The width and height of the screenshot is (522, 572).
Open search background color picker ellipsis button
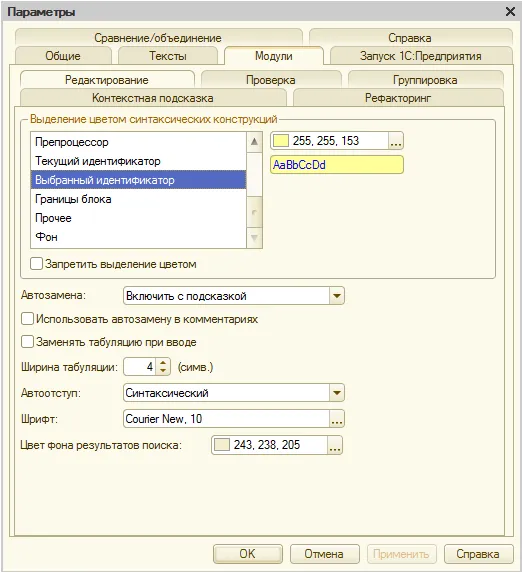pos(335,445)
